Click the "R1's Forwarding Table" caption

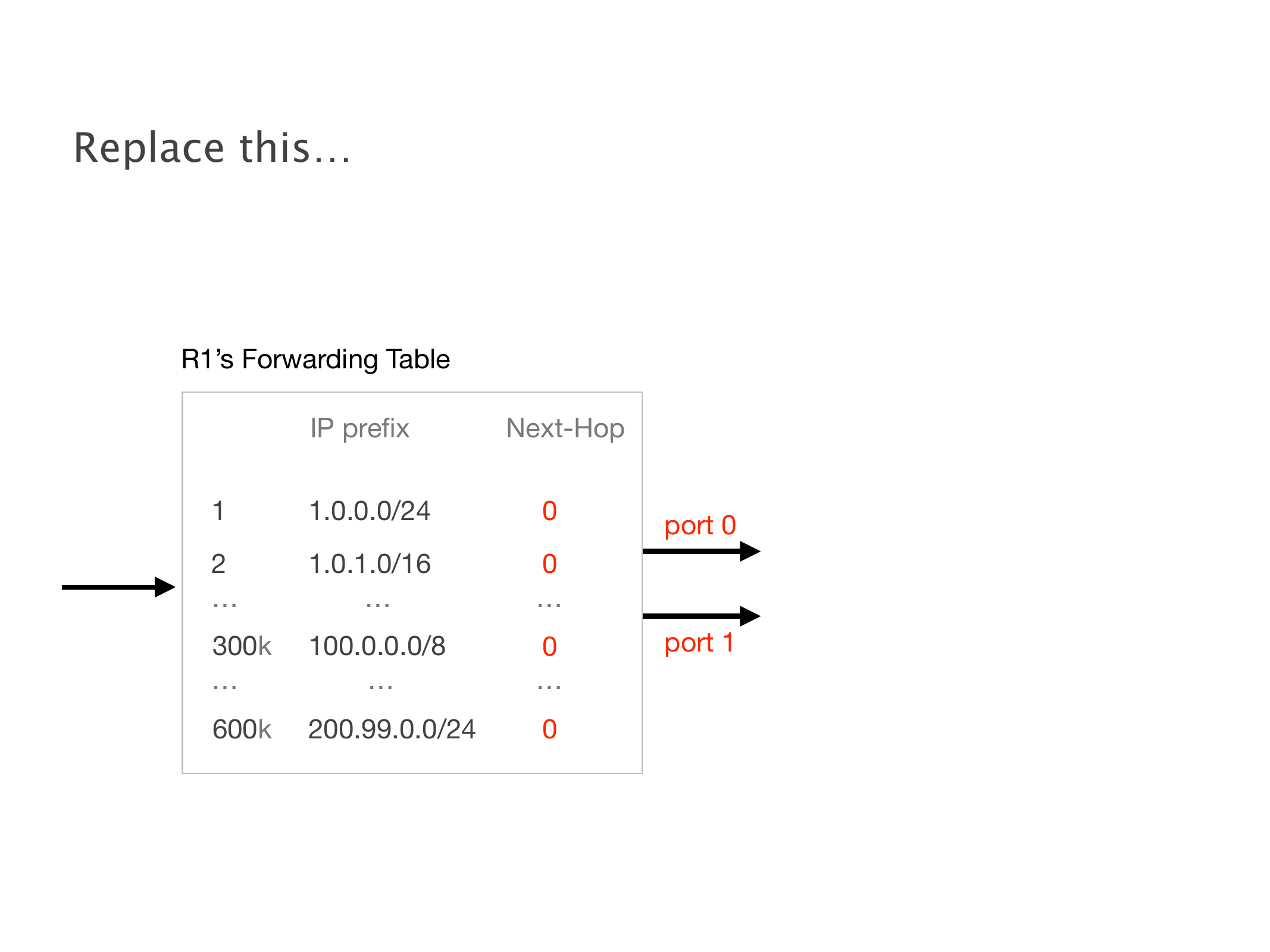[315, 359]
